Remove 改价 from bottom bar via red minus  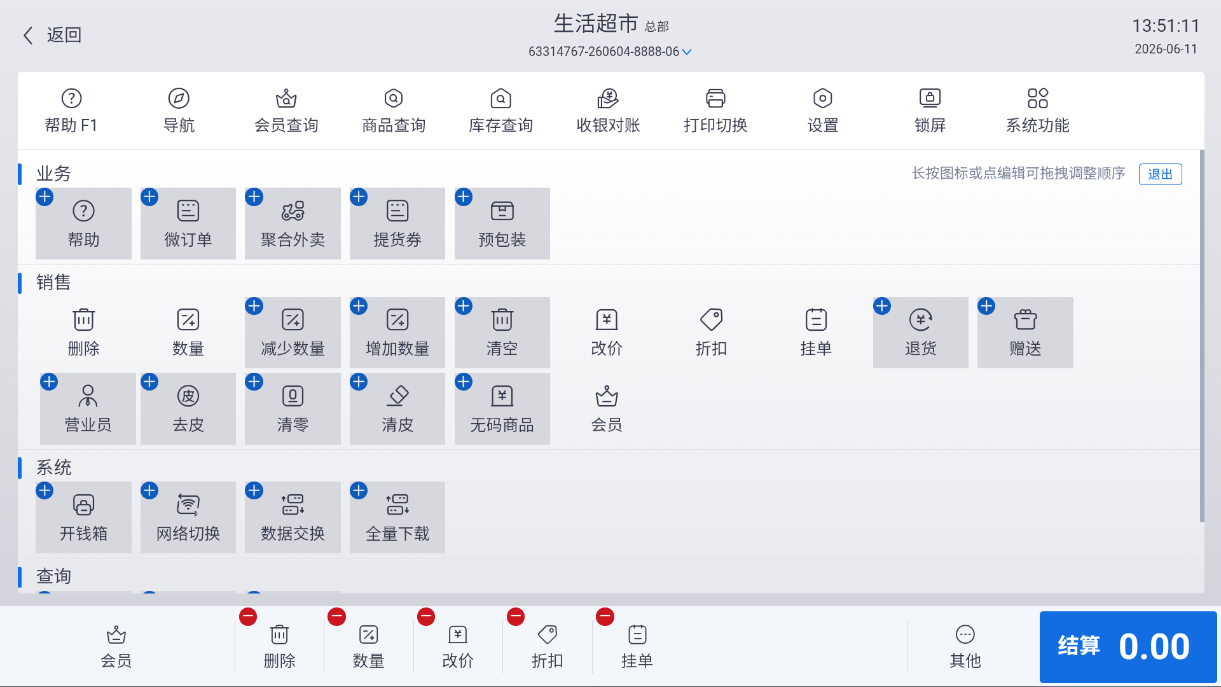pyautogui.click(x=426, y=617)
